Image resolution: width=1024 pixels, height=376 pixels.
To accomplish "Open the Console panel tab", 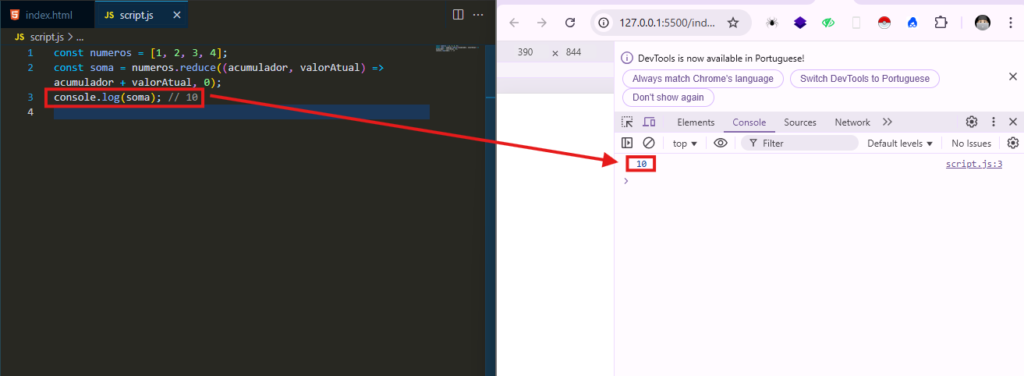I will [749, 122].
